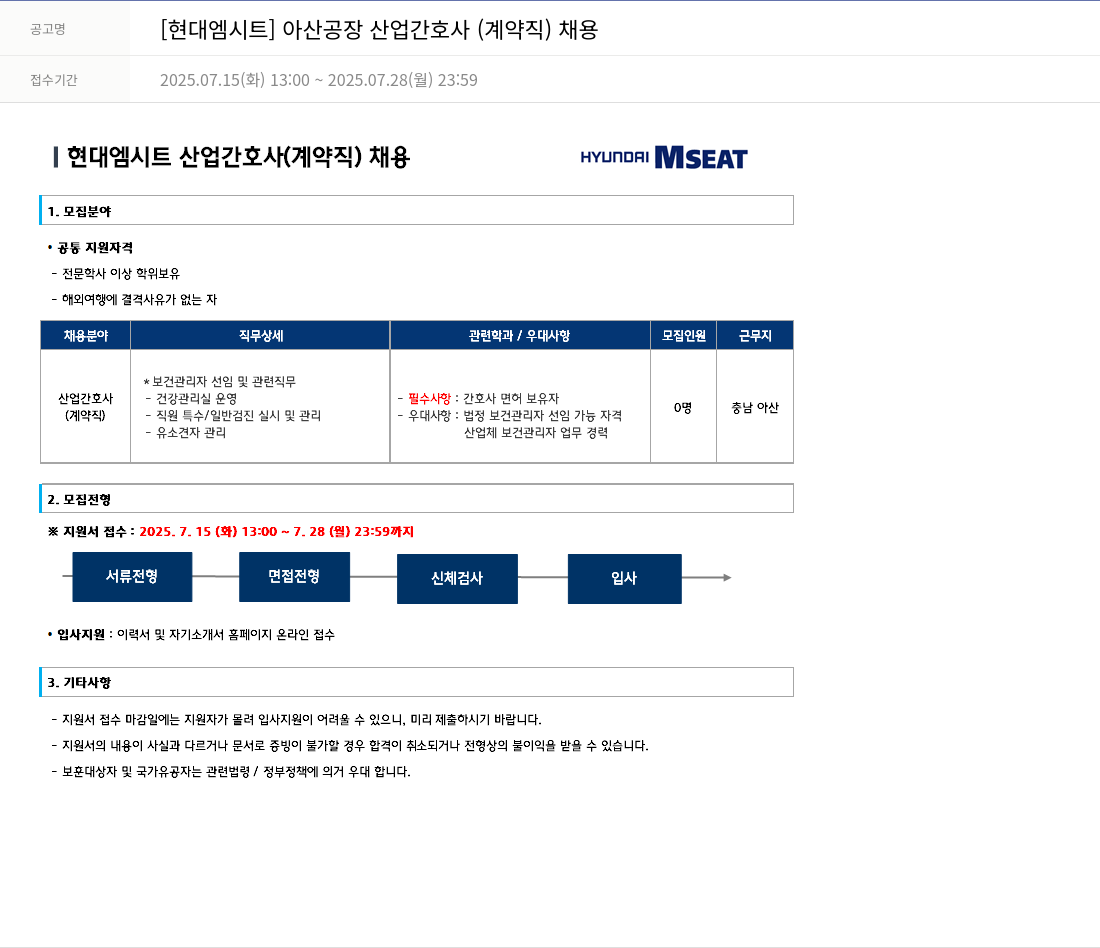Viewport: 1100px width, 948px height.
Task: Click table header '직무상세'
Action: pyautogui.click(x=260, y=335)
